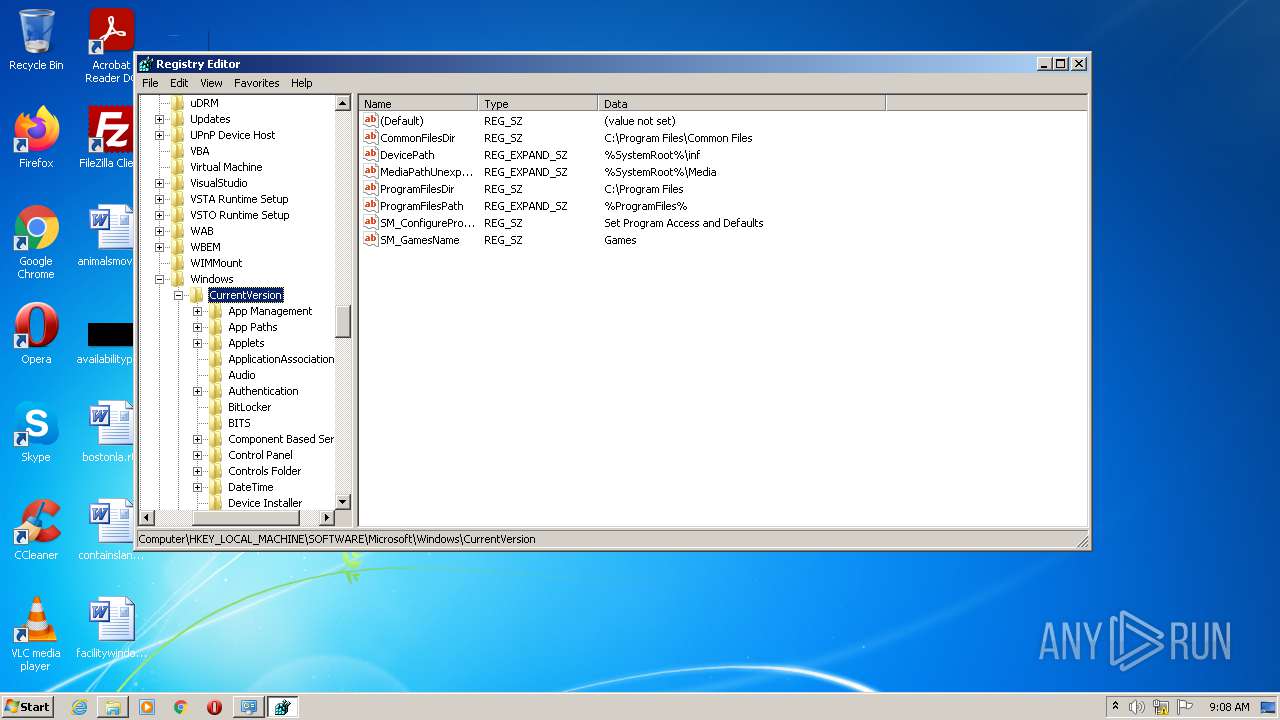The height and width of the screenshot is (720, 1280).
Task: Open the View menu
Action: (211, 83)
